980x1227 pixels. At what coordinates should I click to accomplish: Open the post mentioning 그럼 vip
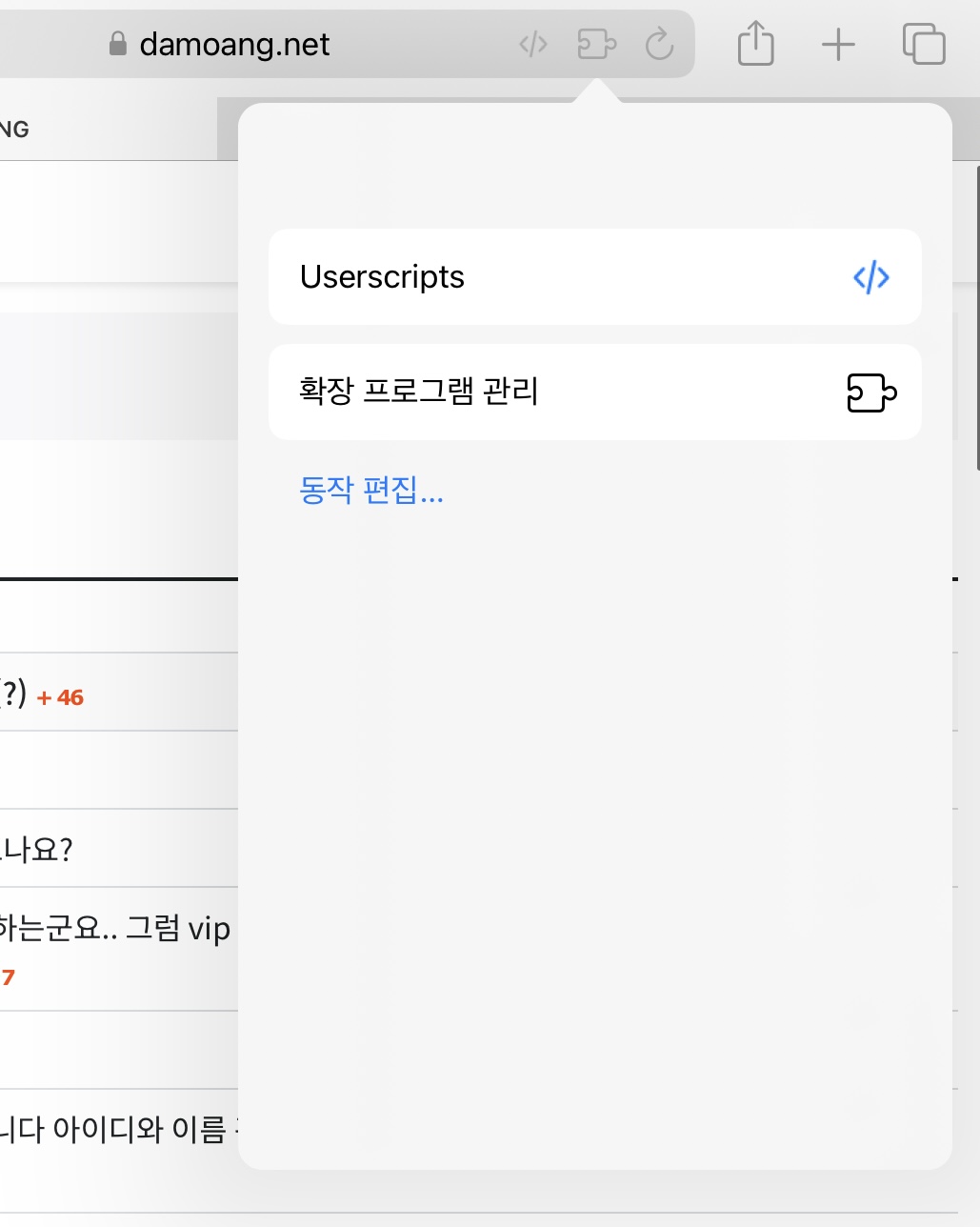point(115,929)
